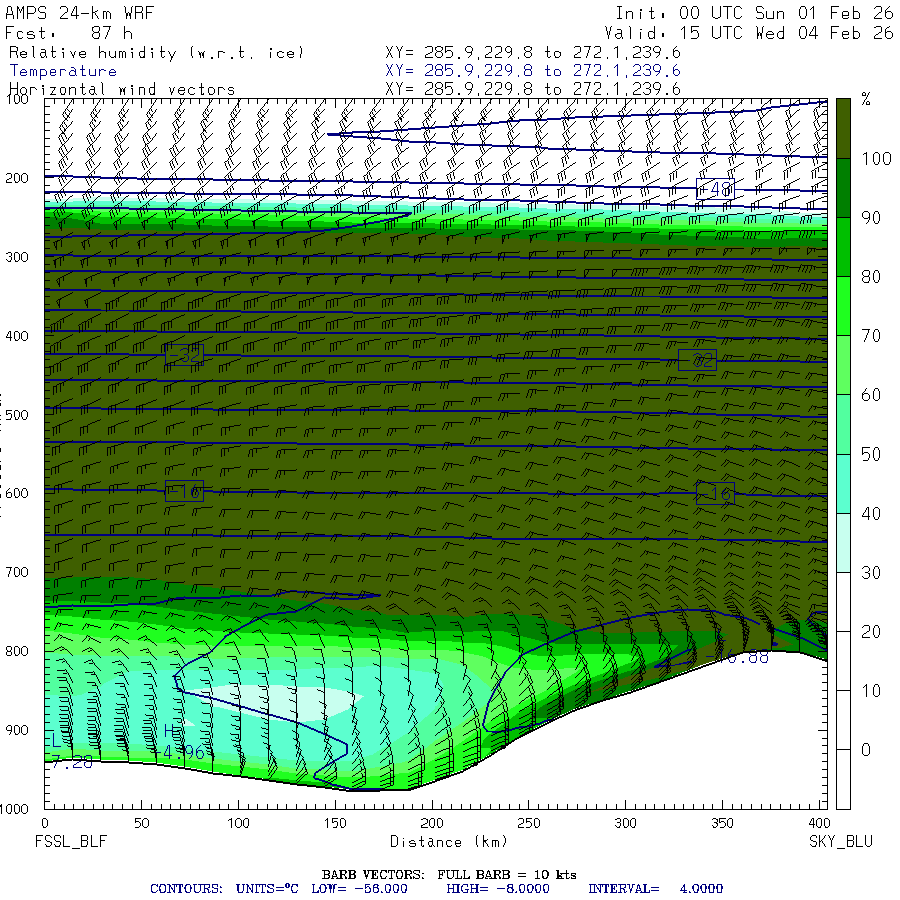The image size is (900, 900).
Task: Pick the teal-green 50–60% legend band
Action: point(843,424)
